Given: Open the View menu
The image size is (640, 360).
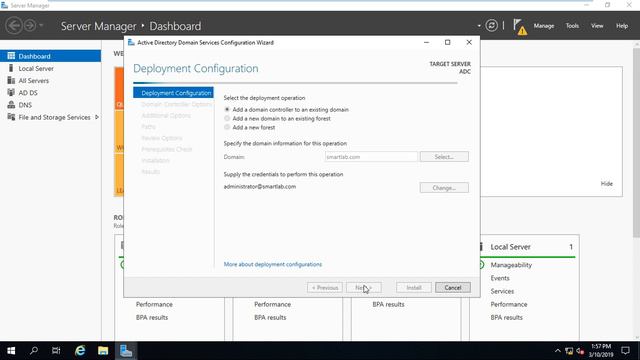Looking at the screenshot, I should coord(597,26).
